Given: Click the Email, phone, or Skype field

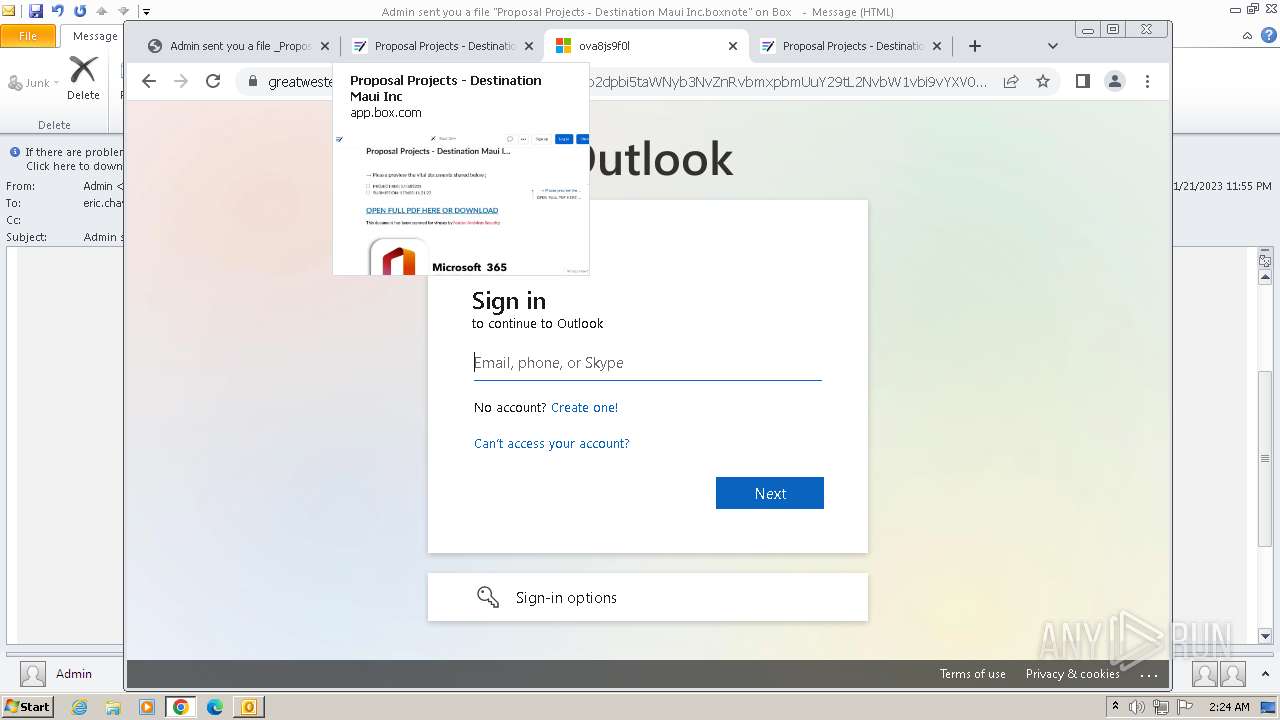Looking at the screenshot, I should pos(647,363).
